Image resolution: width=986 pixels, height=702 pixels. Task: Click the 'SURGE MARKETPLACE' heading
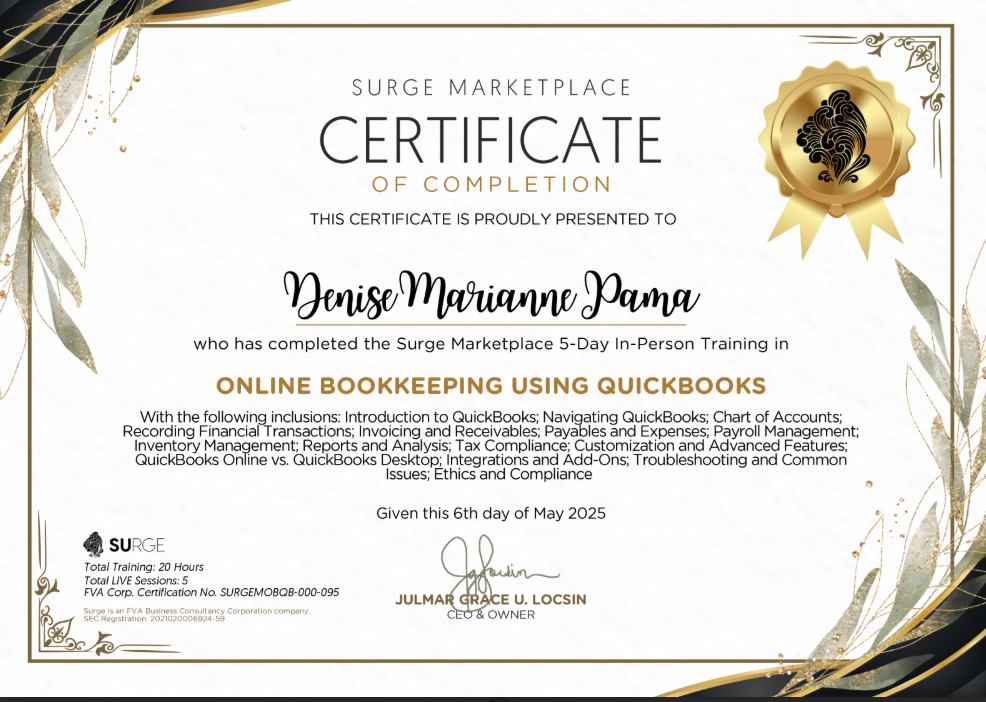[491, 87]
